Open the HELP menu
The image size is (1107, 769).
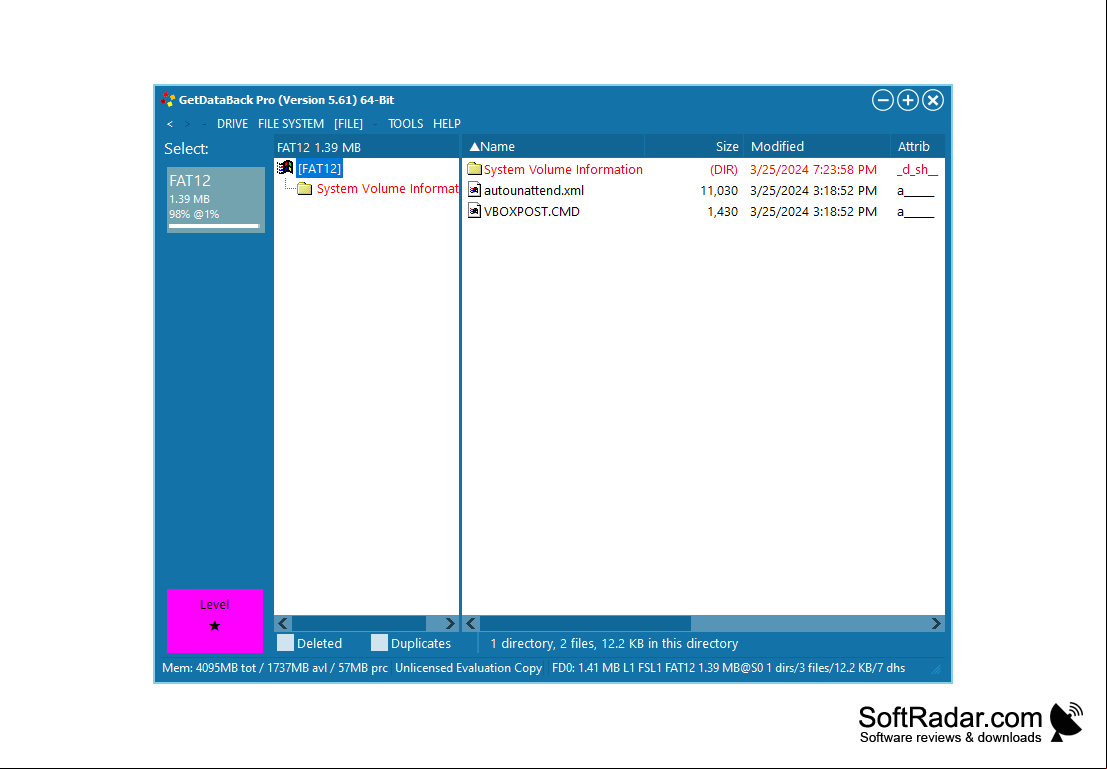coord(447,124)
